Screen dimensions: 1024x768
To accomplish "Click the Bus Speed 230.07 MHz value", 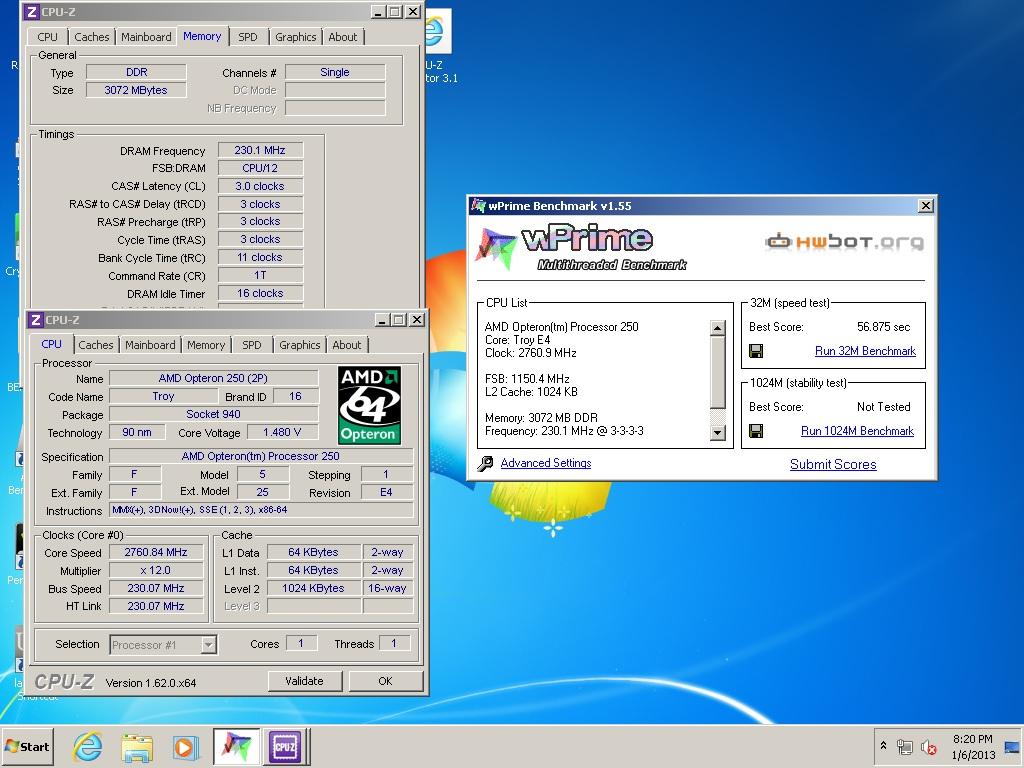I will (x=155, y=588).
